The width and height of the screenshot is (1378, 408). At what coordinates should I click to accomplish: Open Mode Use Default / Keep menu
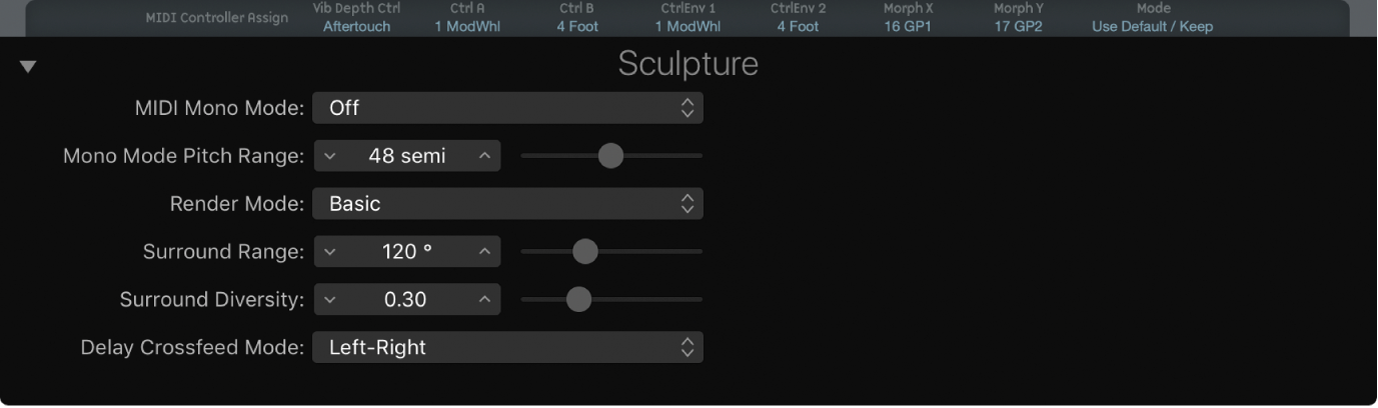click(1152, 27)
